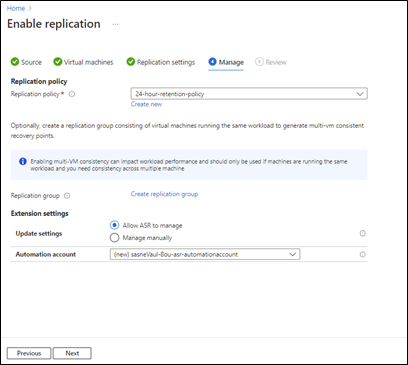Screen dimensions: 408x365
Task: Open the Automation account dropdown
Action: 205,254
